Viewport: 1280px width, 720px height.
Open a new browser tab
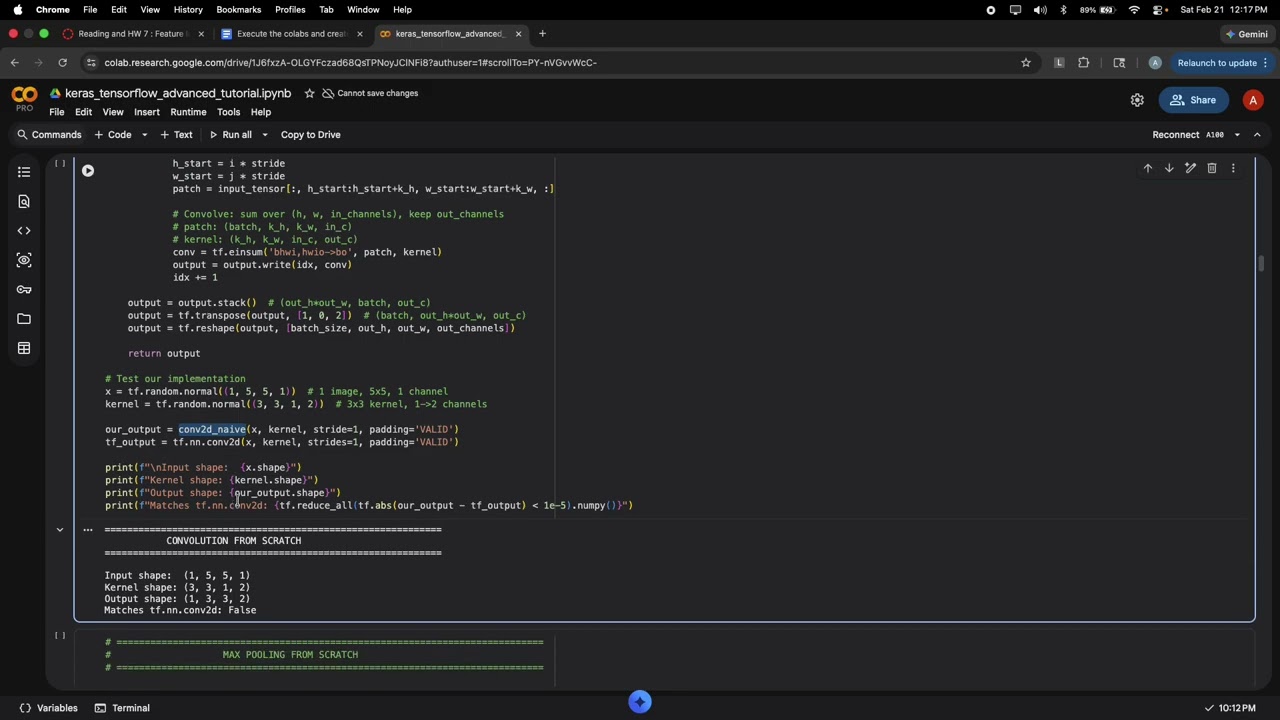[x=542, y=34]
